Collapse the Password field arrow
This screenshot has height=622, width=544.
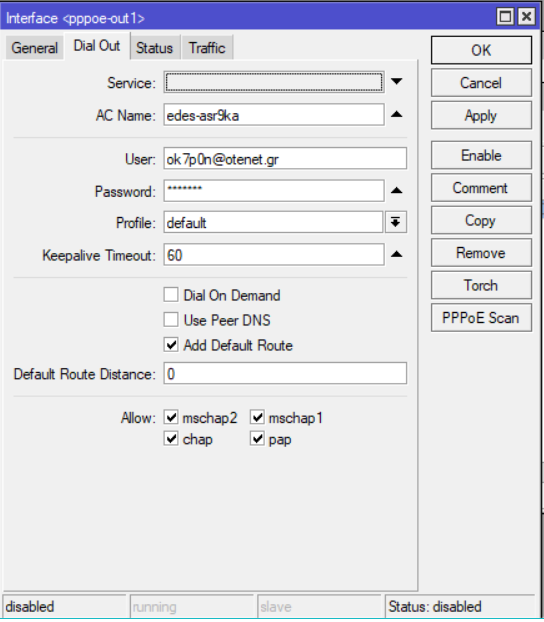(396, 191)
